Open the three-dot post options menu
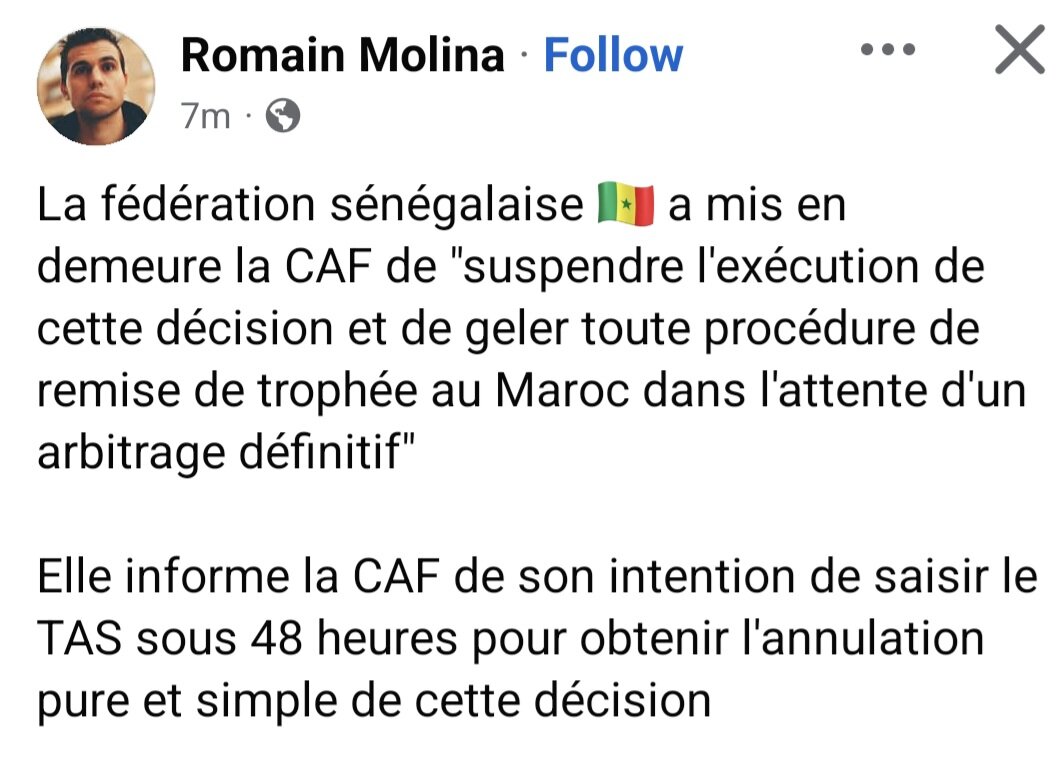Image resolution: width=1060 pixels, height=761 pixels. 888,50
